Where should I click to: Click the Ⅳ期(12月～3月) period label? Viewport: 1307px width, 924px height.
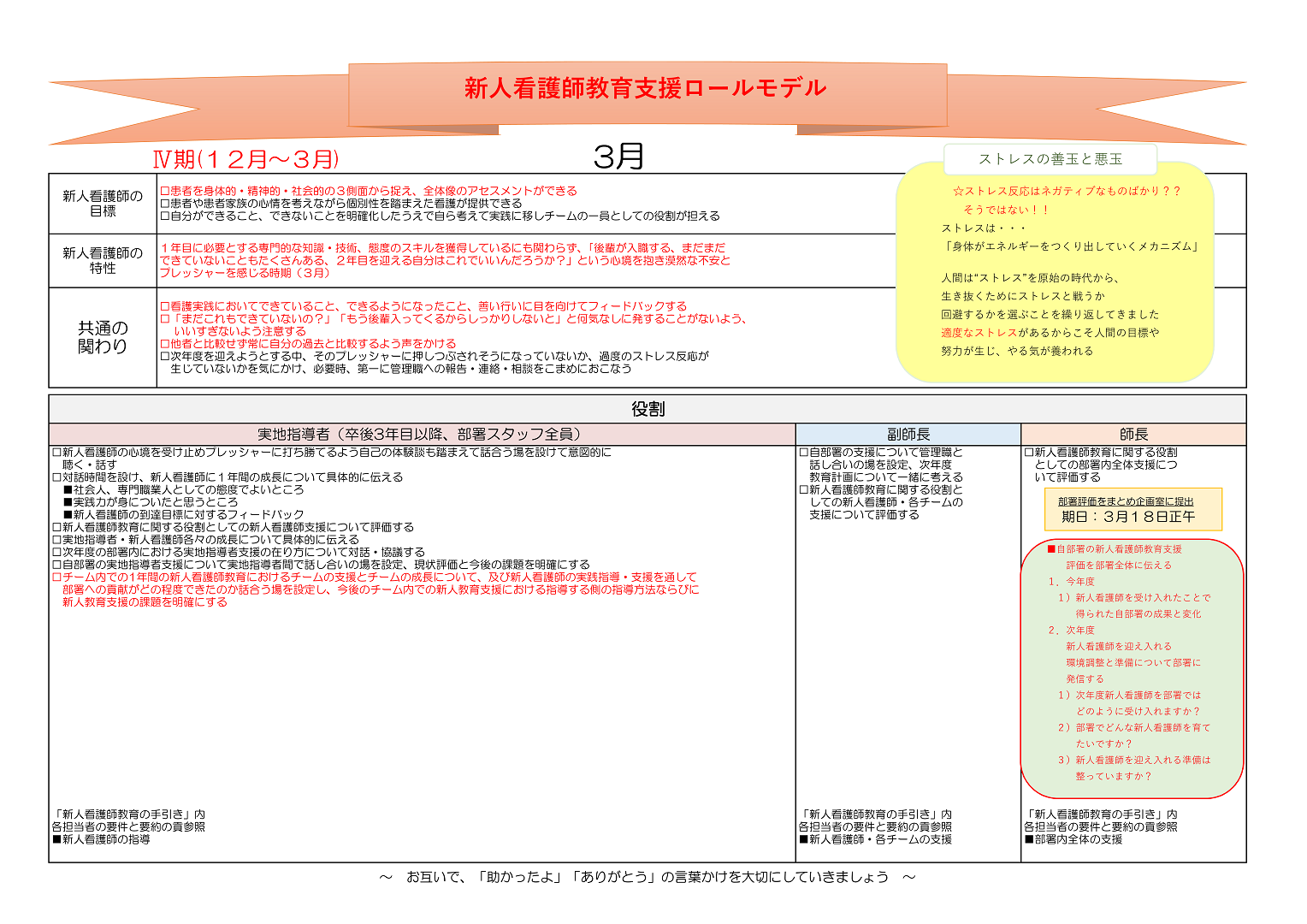pos(246,159)
